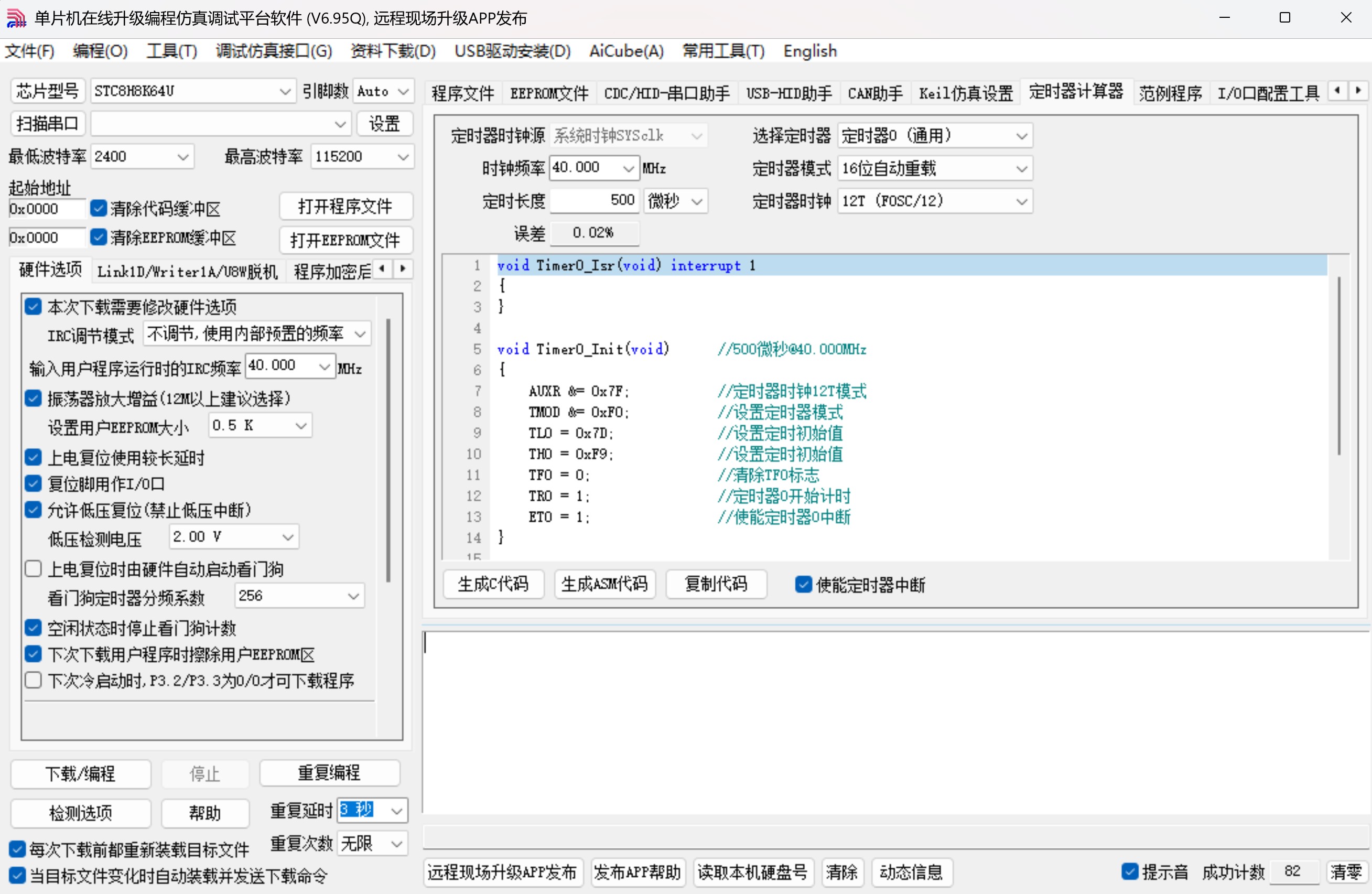Click 定时长度 500 input field
Viewport: 1372px width, 894px height.
tap(595, 201)
